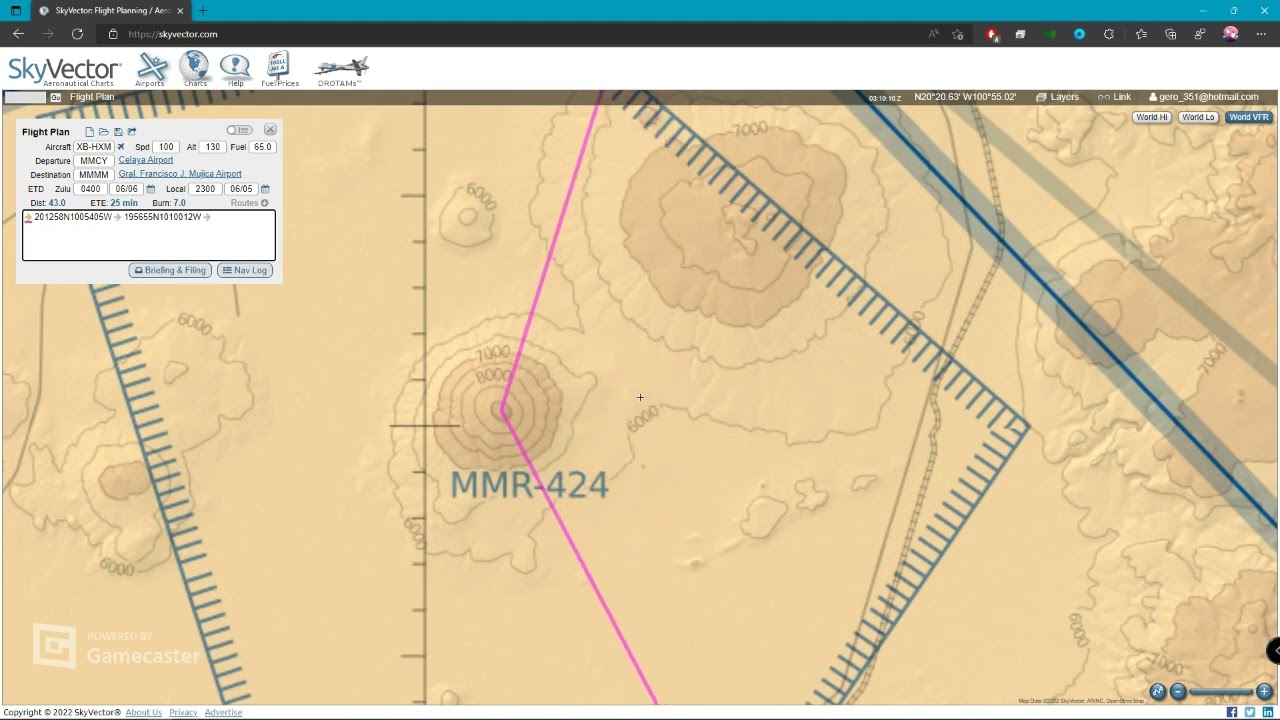Adjust the map zoom slider
The height and width of the screenshot is (720, 1280).
click(1221, 692)
